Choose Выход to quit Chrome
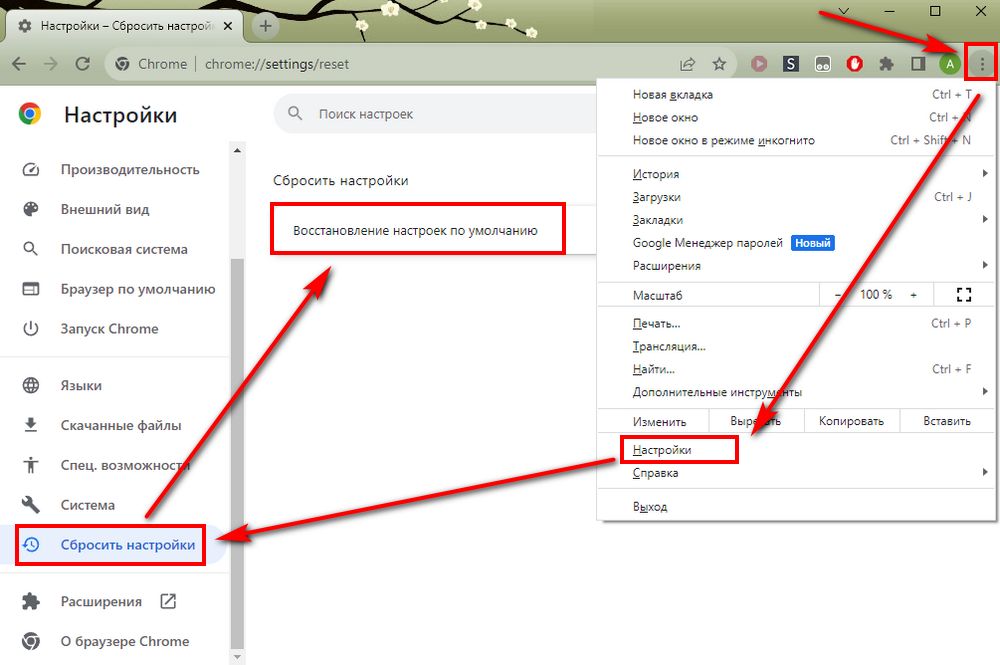The image size is (1000, 665). [x=796, y=507]
